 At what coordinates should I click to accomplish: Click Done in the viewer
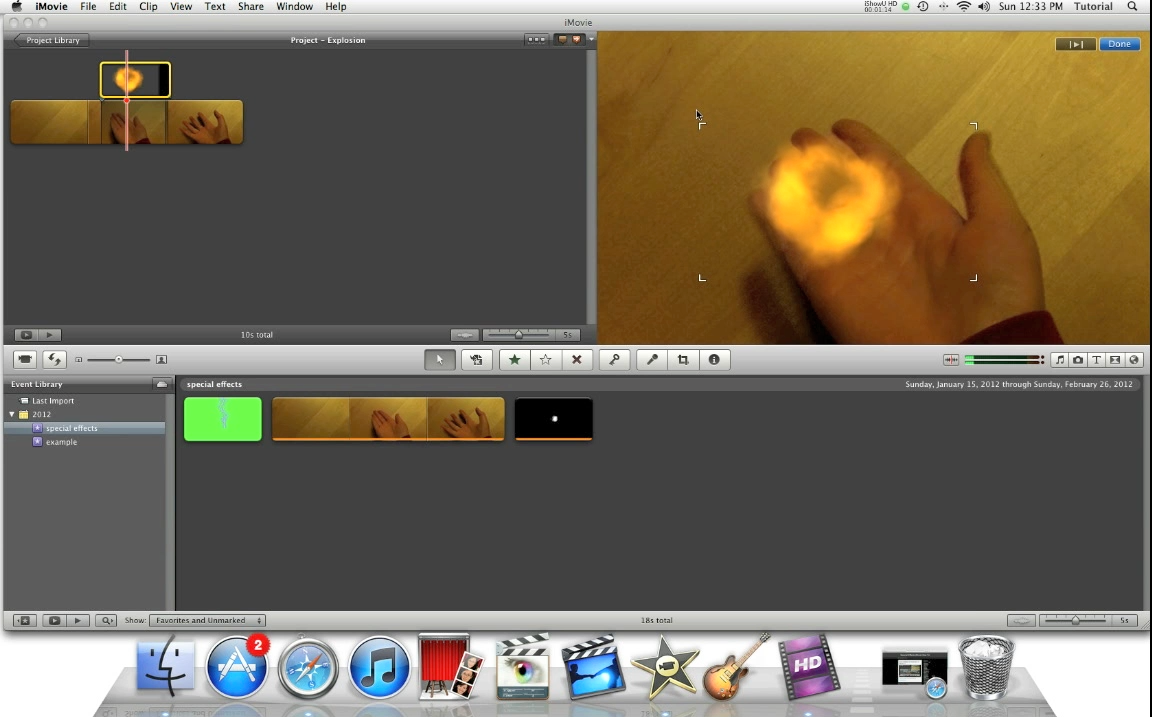[1119, 44]
